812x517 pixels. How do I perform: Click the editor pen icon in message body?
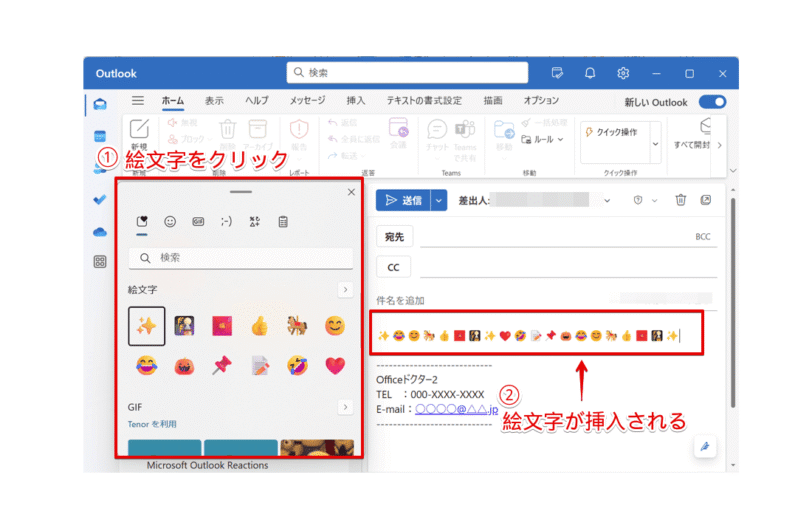(705, 447)
